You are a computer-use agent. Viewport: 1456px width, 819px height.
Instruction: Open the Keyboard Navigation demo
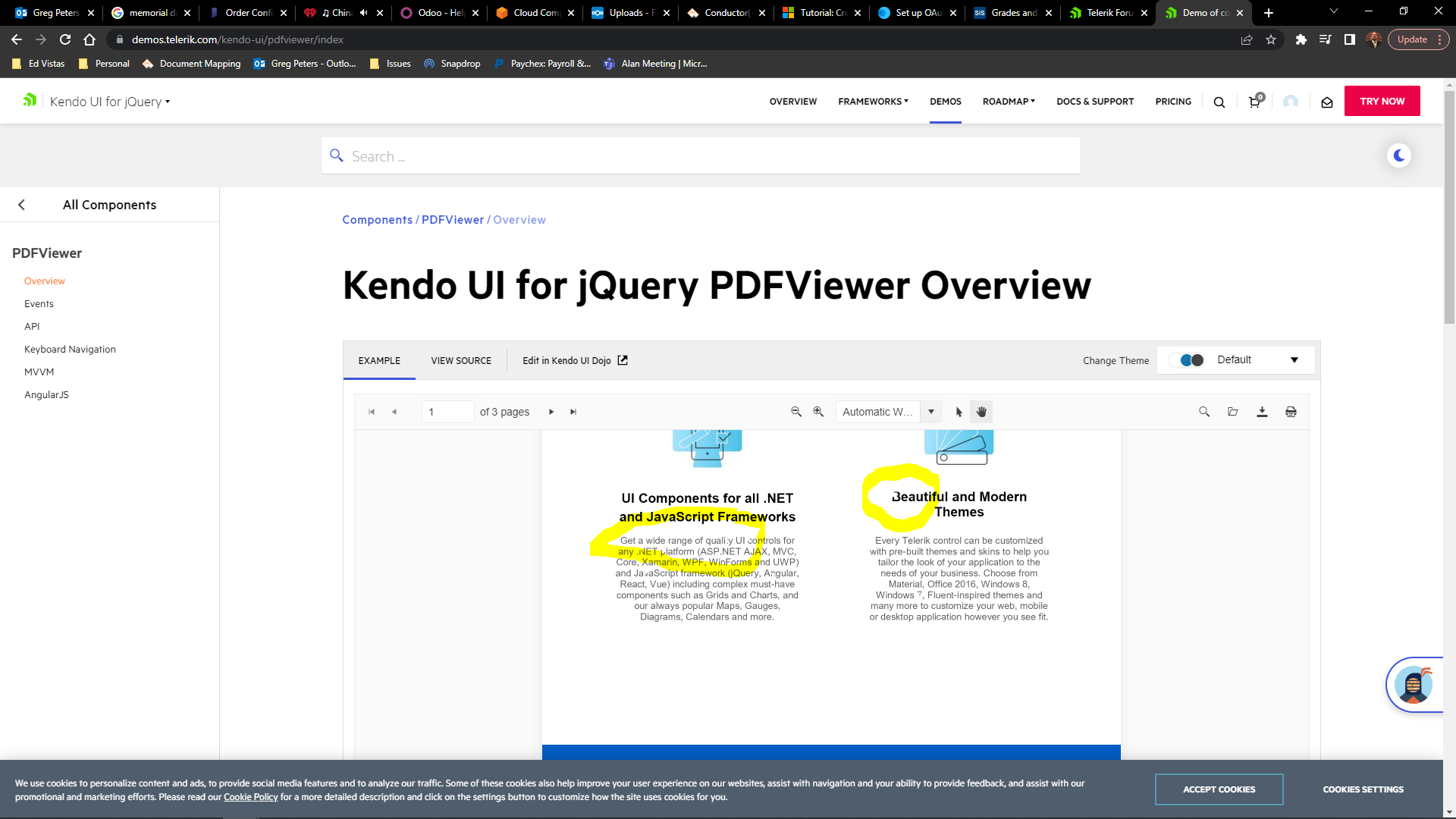70,349
